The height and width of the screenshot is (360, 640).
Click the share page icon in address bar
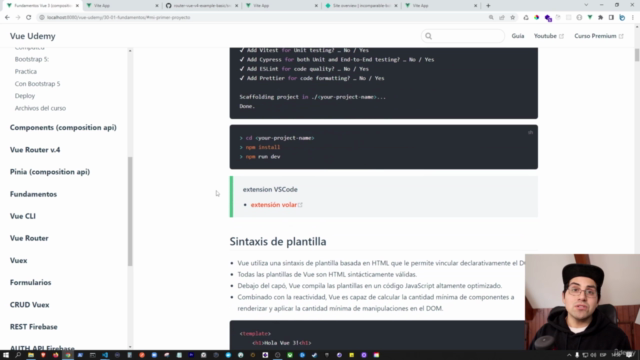(502, 18)
